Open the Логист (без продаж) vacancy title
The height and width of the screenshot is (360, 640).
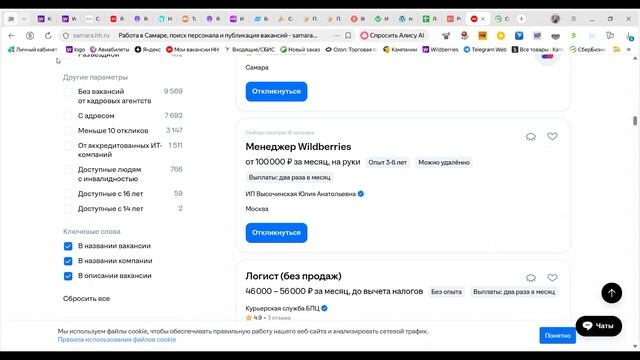pos(293,276)
